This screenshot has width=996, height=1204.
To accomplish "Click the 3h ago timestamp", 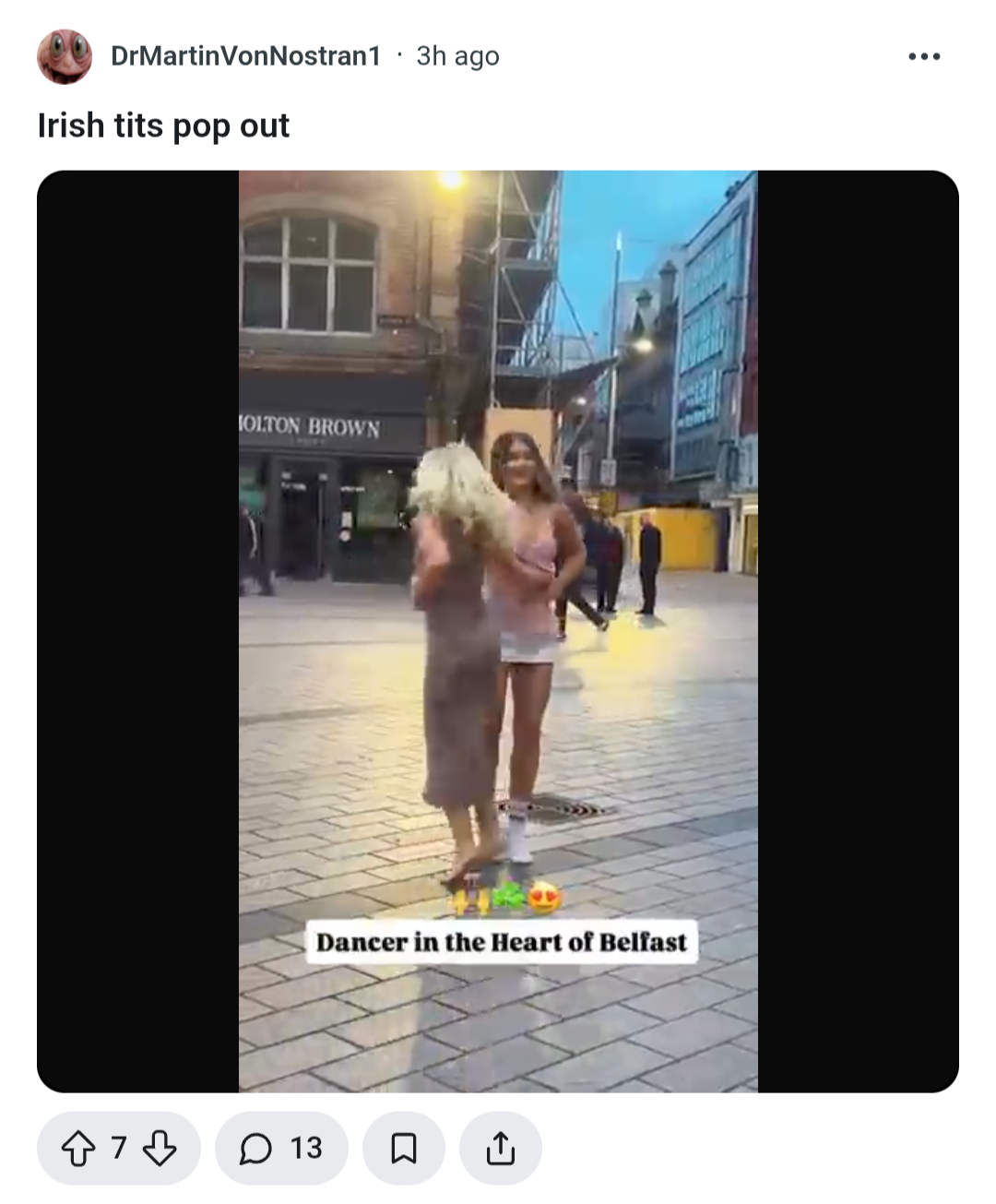I will click(457, 56).
